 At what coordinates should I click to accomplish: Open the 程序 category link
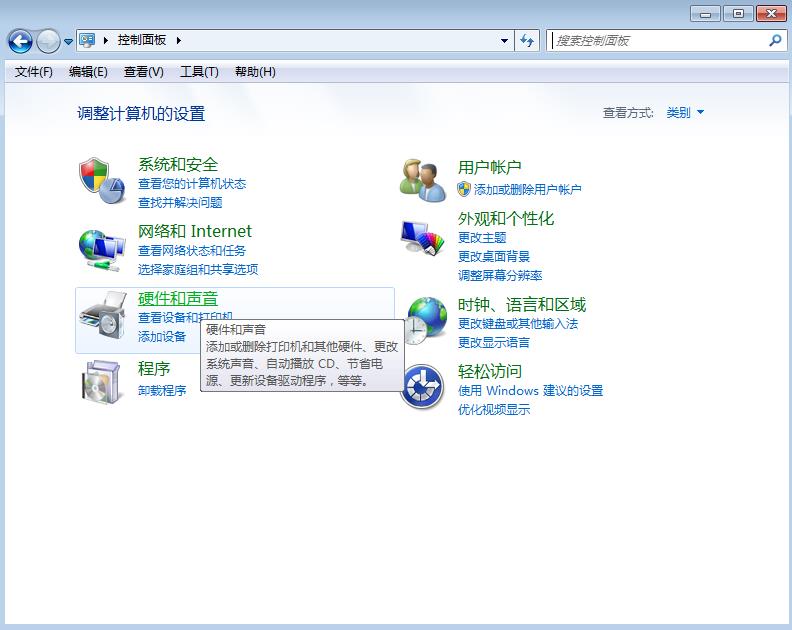[154, 368]
